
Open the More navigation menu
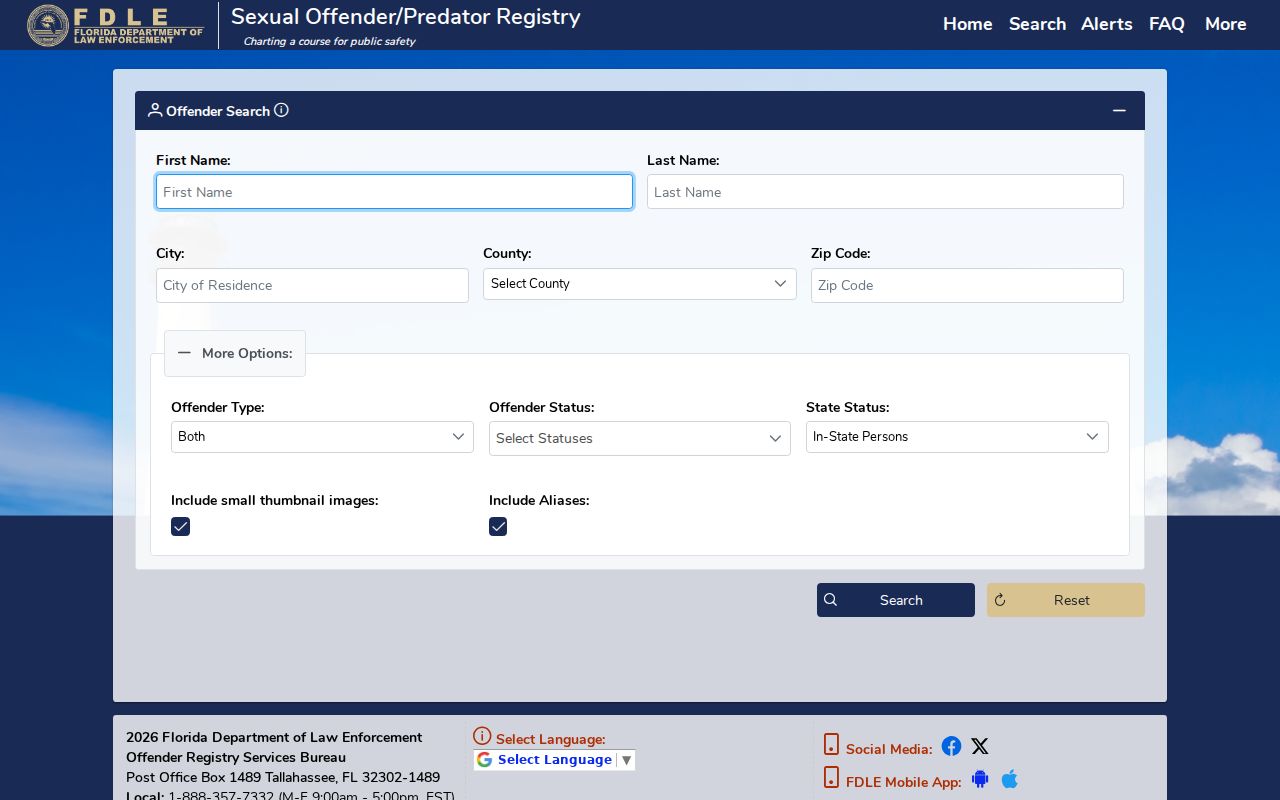(x=1226, y=24)
